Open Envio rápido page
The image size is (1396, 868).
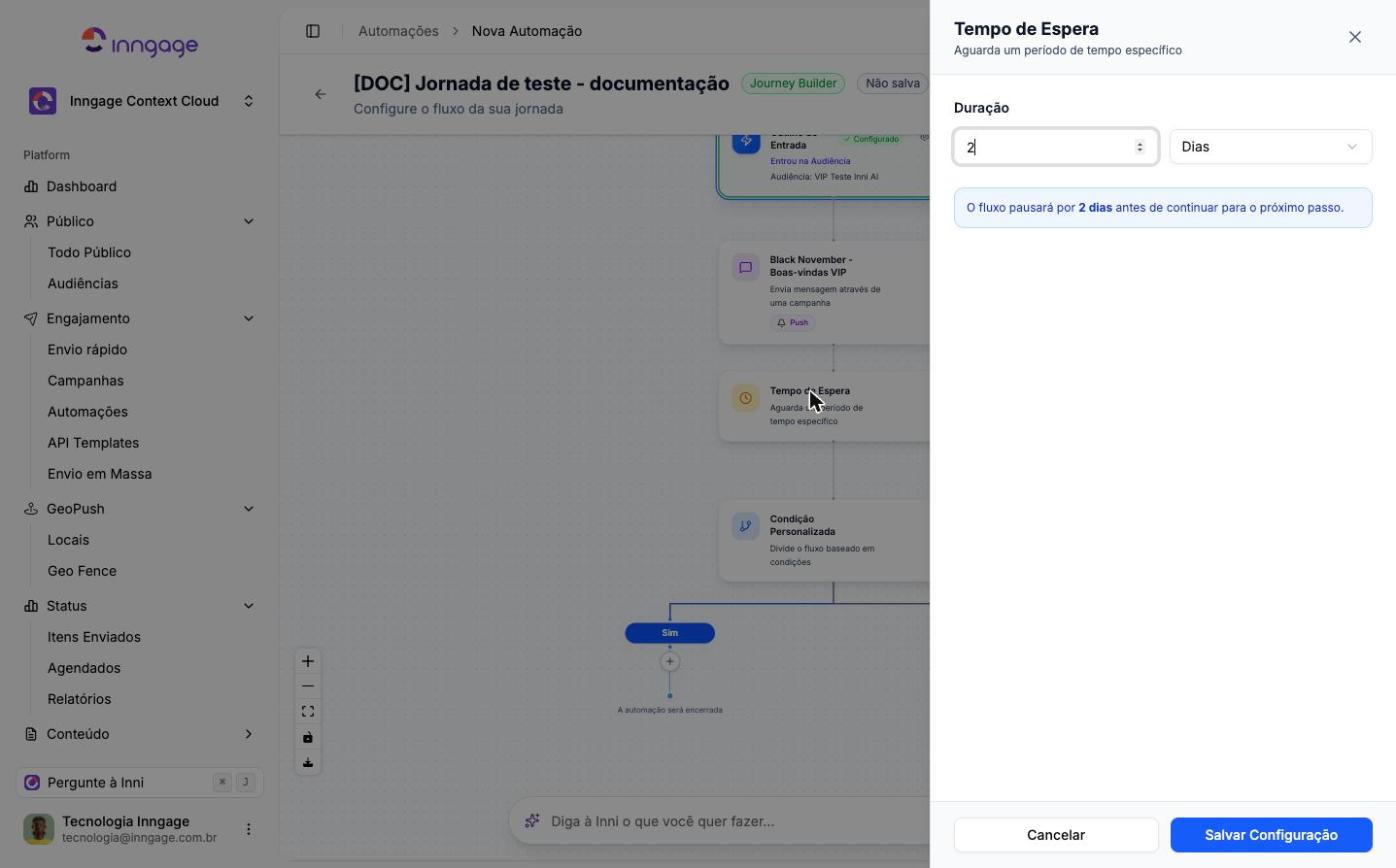tap(87, 349)
